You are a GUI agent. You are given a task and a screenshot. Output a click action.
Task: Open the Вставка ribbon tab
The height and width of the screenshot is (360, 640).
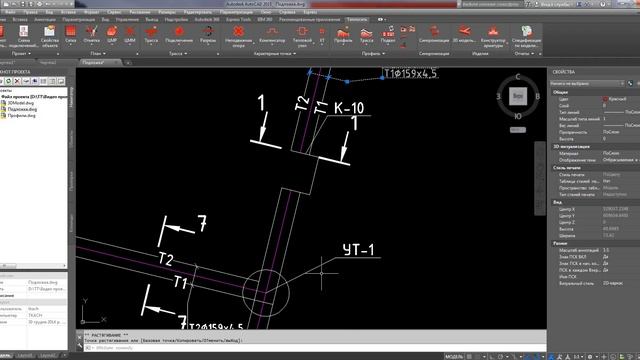[20, 19]
